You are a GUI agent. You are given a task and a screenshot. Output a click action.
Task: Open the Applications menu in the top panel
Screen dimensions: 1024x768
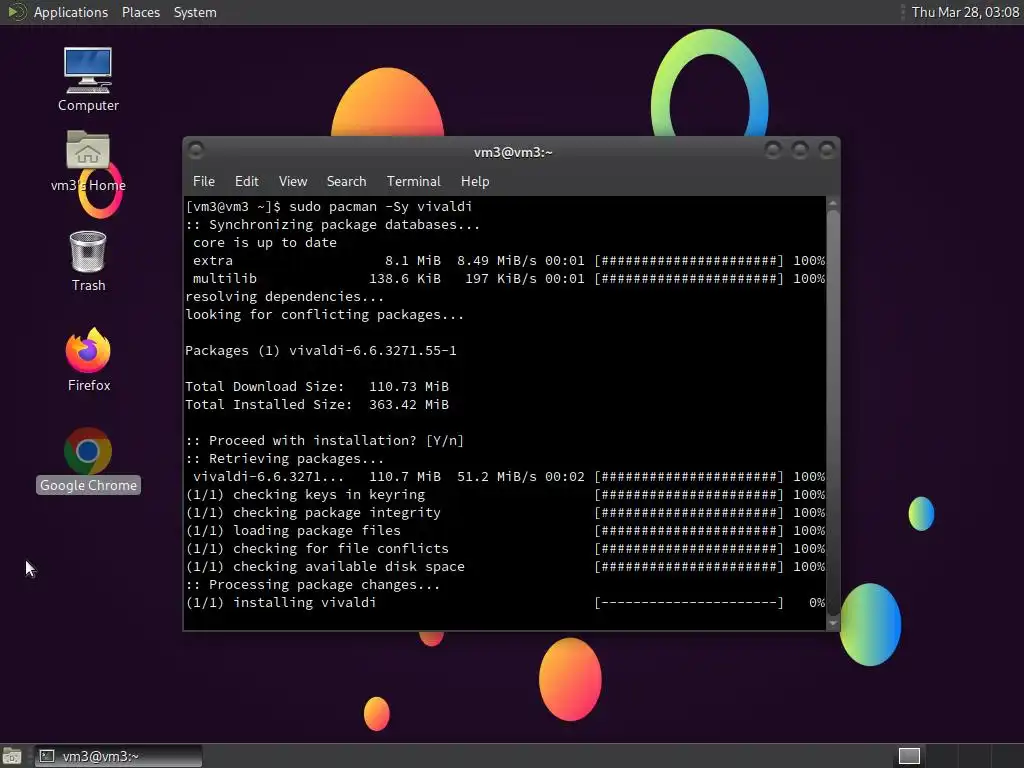click(x=71, y=12)
